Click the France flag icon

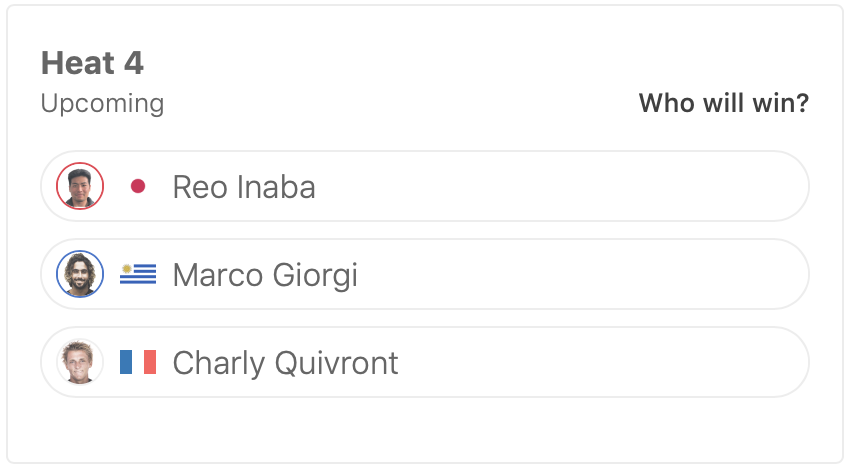pyautogui.click(x=138, y=362)
